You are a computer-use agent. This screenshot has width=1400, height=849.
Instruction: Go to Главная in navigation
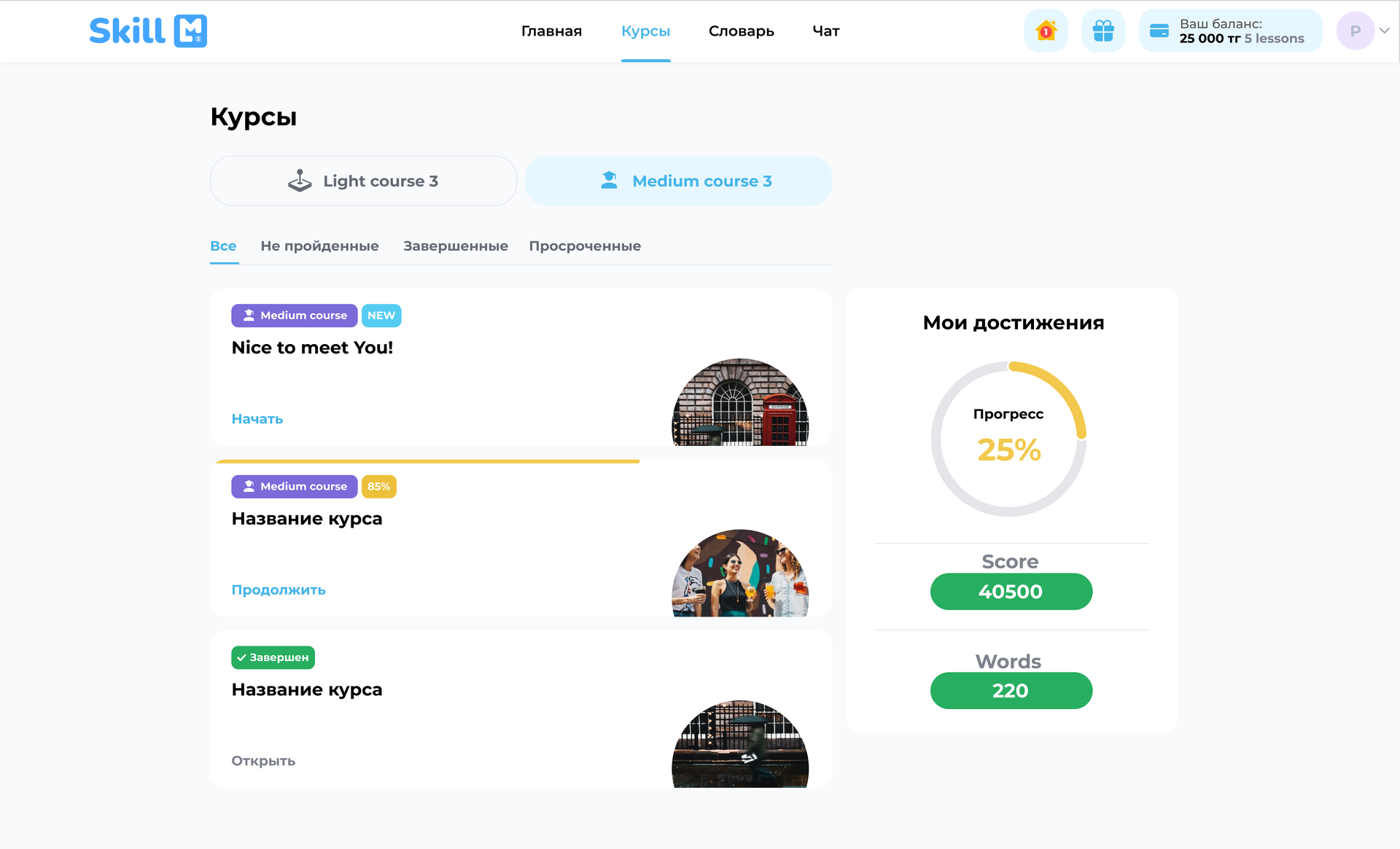pos(551,31)
